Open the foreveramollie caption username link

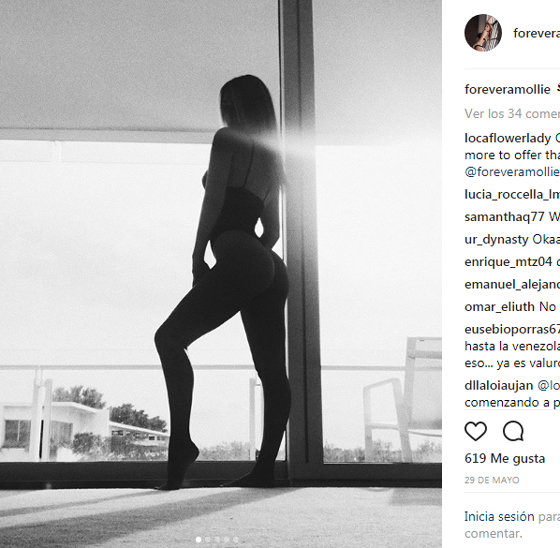(507, 89)
